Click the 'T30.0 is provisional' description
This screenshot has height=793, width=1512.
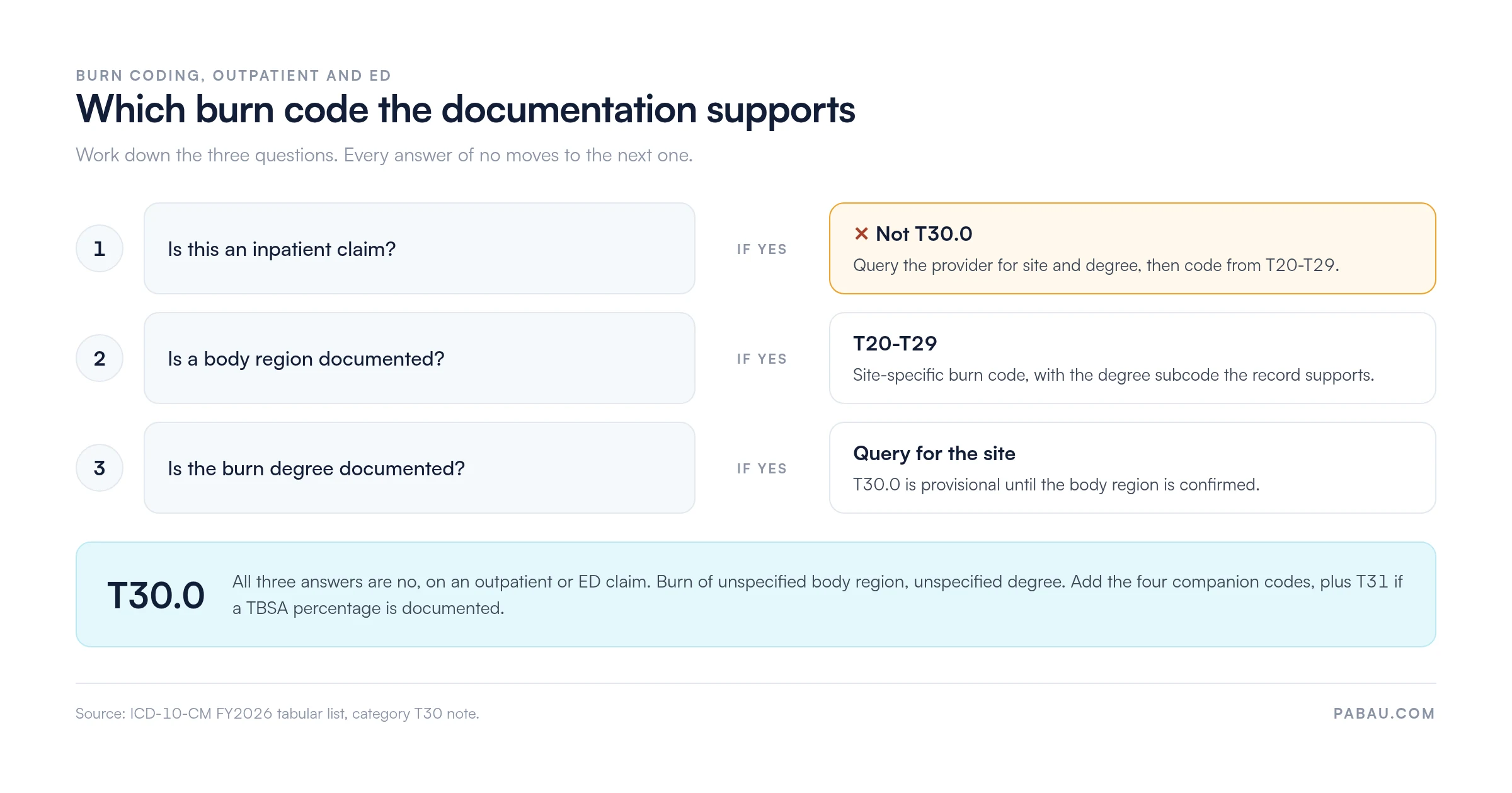pyautogui.click(x=1056, y=485)
